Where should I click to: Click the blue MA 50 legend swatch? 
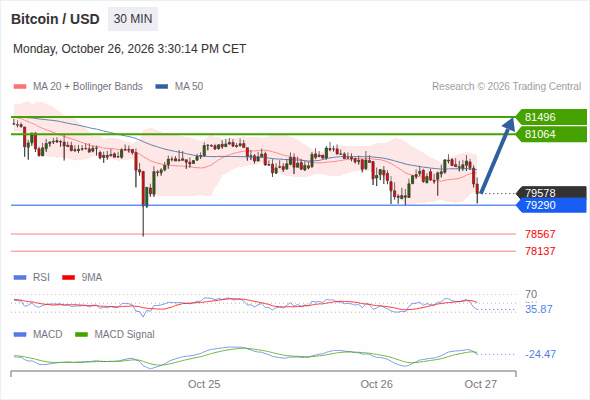pos(162,87)
